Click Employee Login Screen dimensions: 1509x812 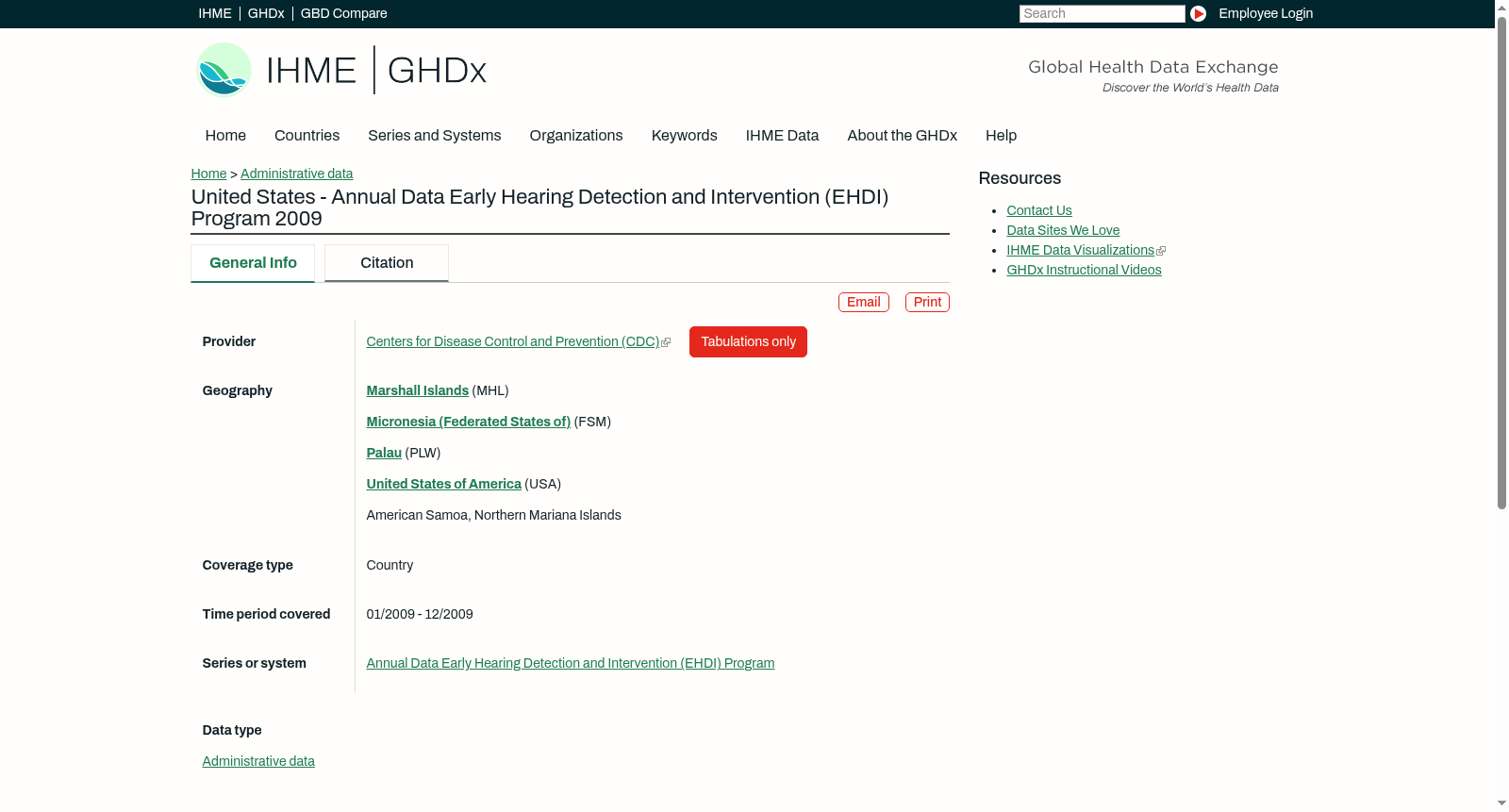pos(1266,13)
